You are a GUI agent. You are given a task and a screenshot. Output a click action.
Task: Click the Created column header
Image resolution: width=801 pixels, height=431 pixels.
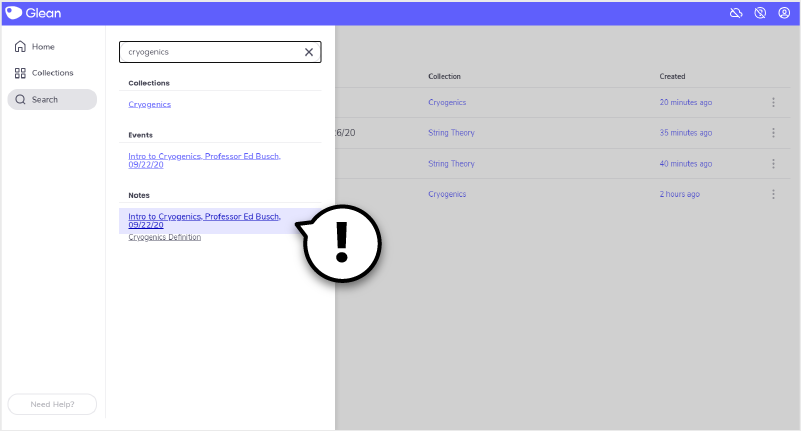pos(672,77)
